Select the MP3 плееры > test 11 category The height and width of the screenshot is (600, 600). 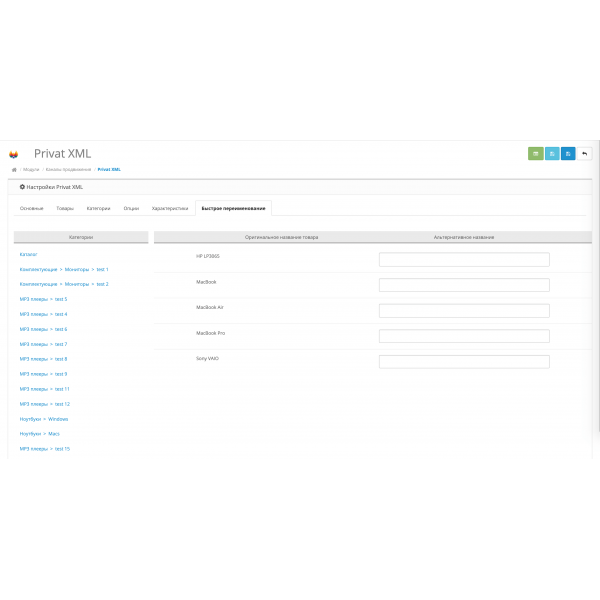click(x=44, y=389)
